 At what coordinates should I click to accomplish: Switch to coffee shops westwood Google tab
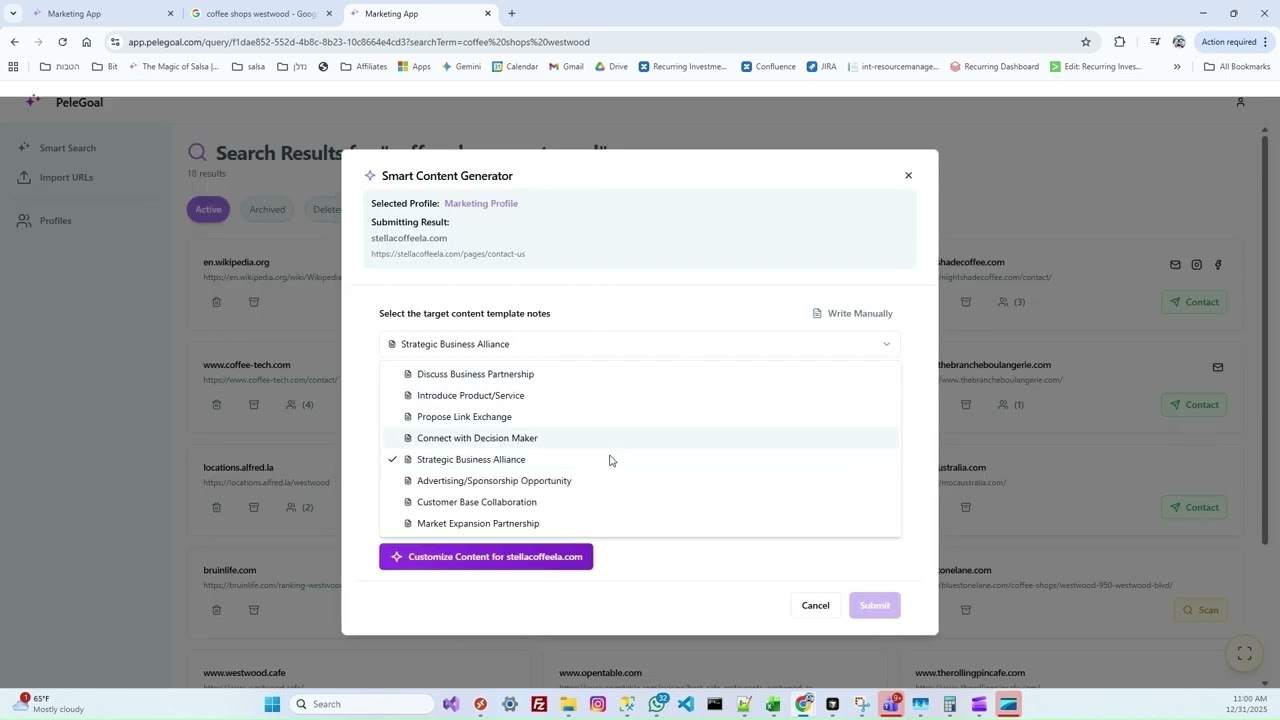click(261, 14)
